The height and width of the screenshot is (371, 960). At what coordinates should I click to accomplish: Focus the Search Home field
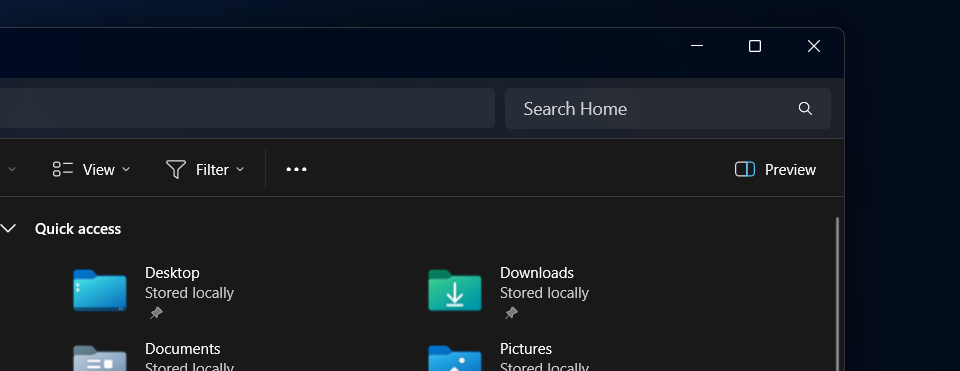667,108
